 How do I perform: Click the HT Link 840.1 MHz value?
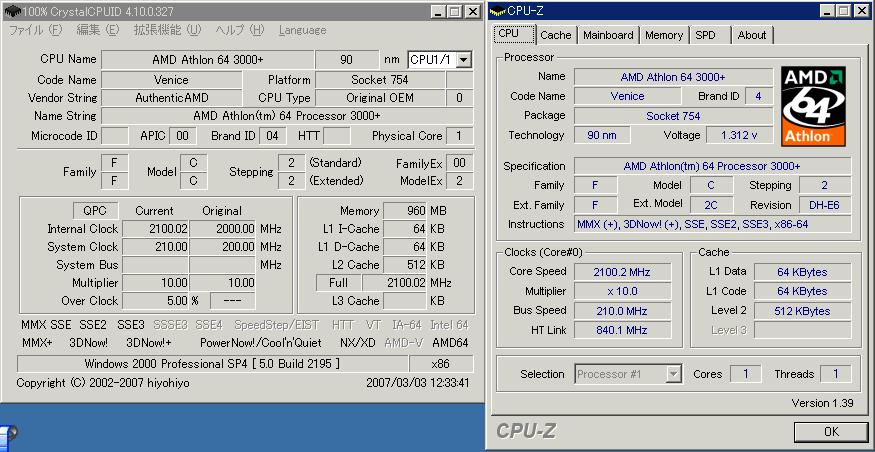(x=623, y=330)
